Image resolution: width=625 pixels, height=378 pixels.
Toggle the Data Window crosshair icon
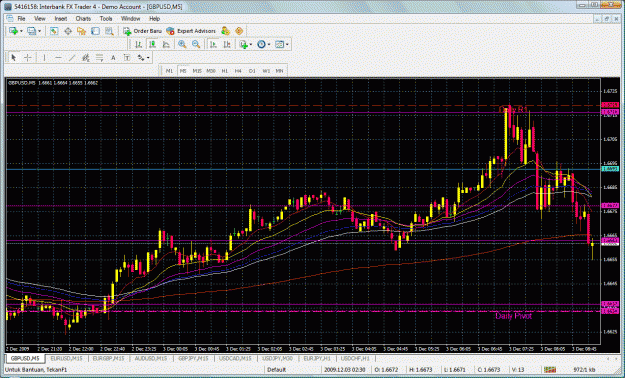coord(68,31)
